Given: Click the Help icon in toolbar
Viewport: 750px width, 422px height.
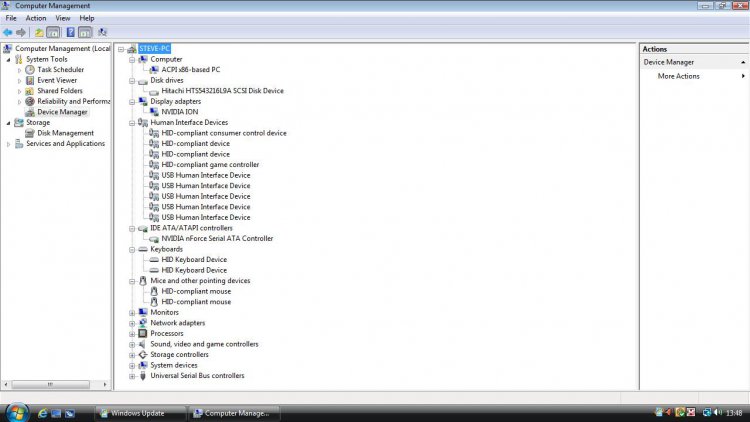Looking at the screenshot, I should tap(70, 32).
